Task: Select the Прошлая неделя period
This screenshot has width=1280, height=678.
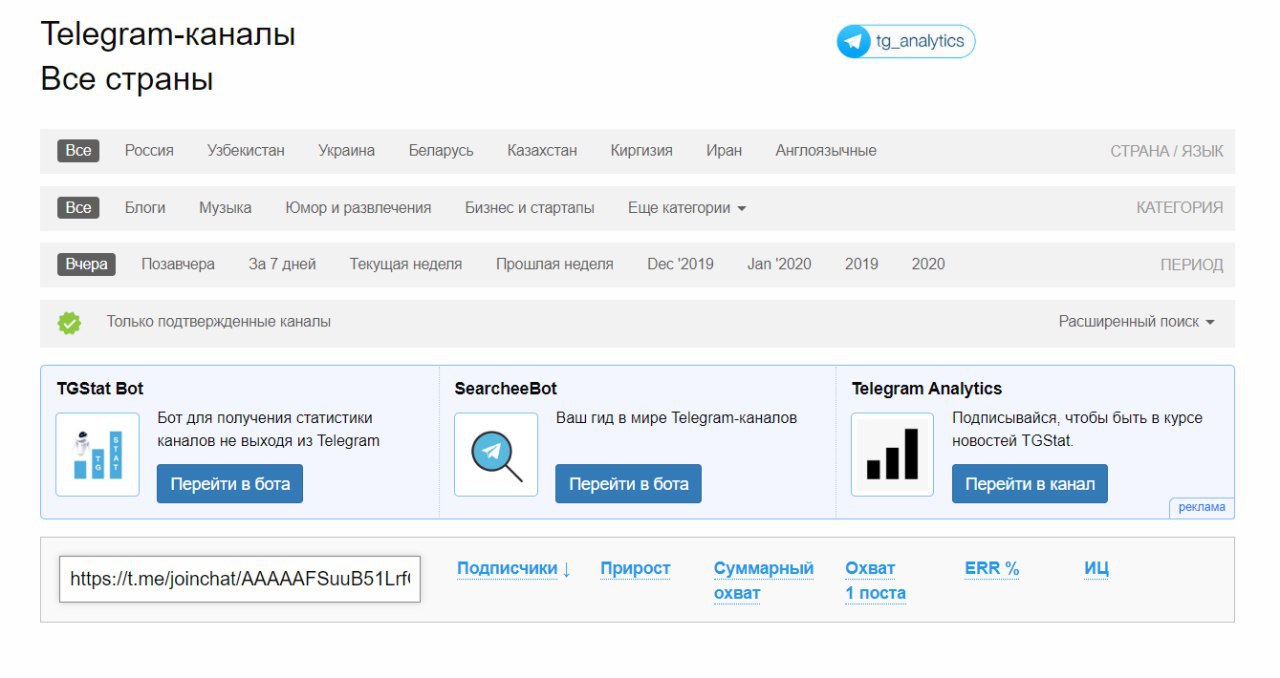Action: click(555, 264)
